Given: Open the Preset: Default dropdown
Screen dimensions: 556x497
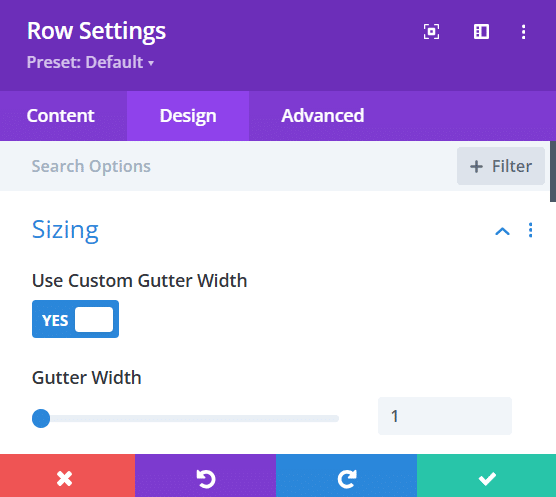Looking at the screenshot, I should point(90,62).
